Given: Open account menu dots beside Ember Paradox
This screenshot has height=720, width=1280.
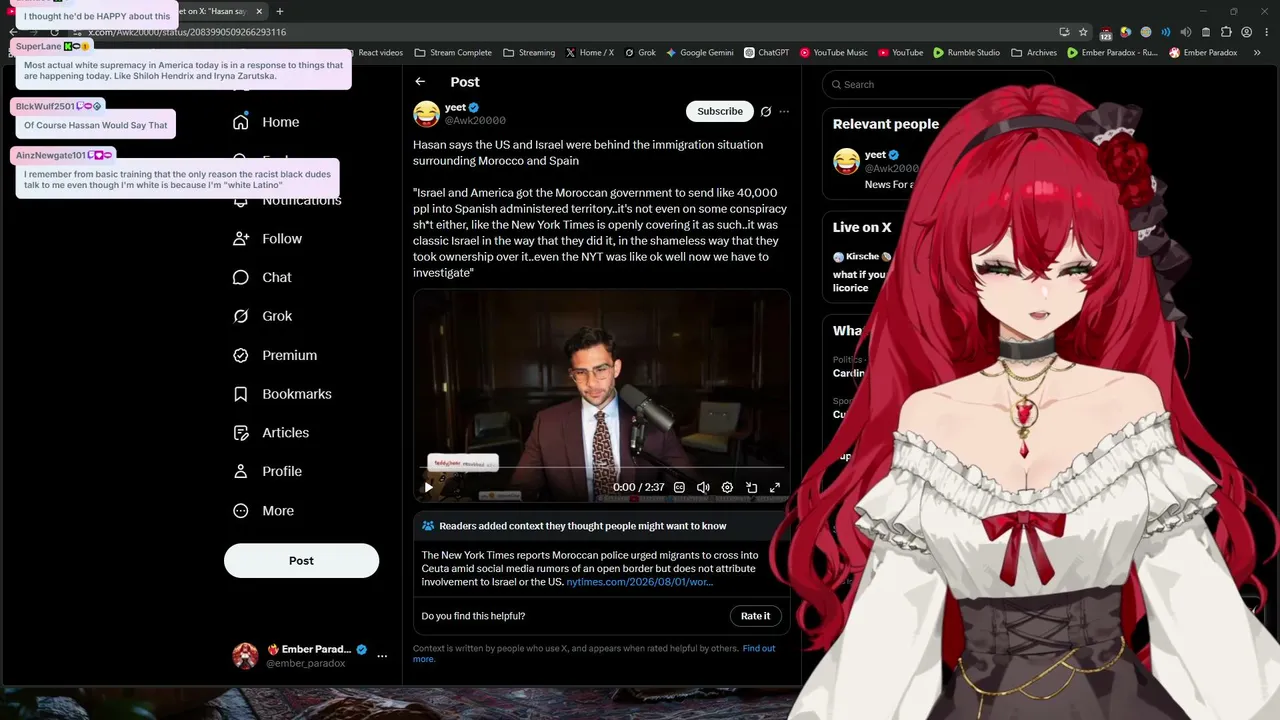Looking at the screenshot, I should [382, 656].
